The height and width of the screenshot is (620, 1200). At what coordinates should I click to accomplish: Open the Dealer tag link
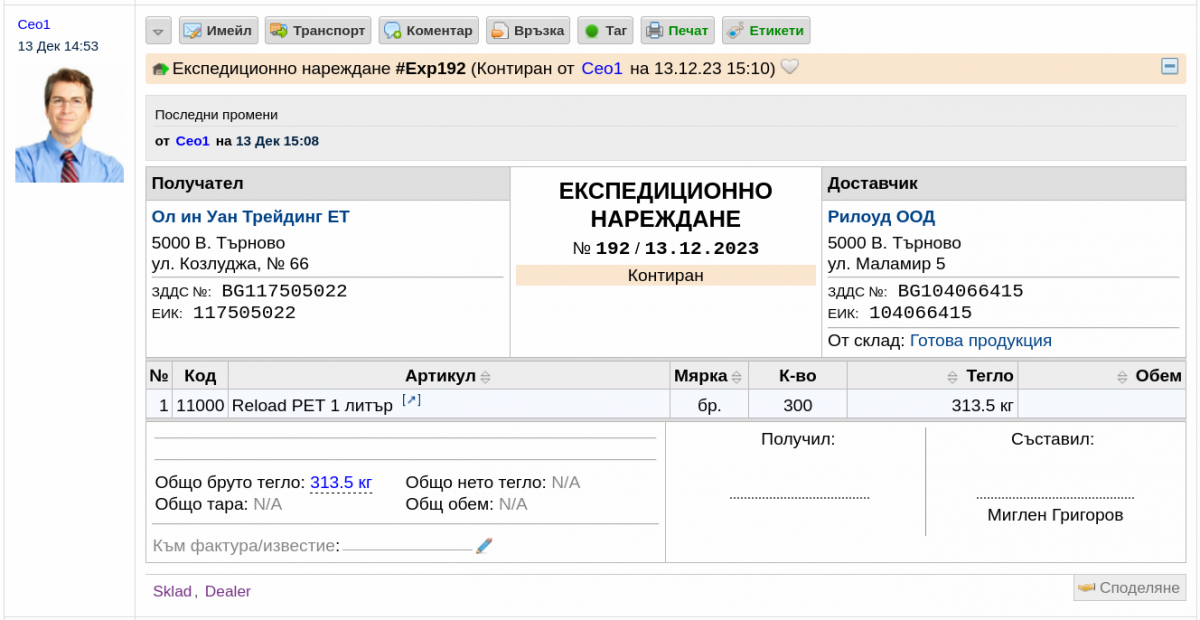tap(228, 591)
